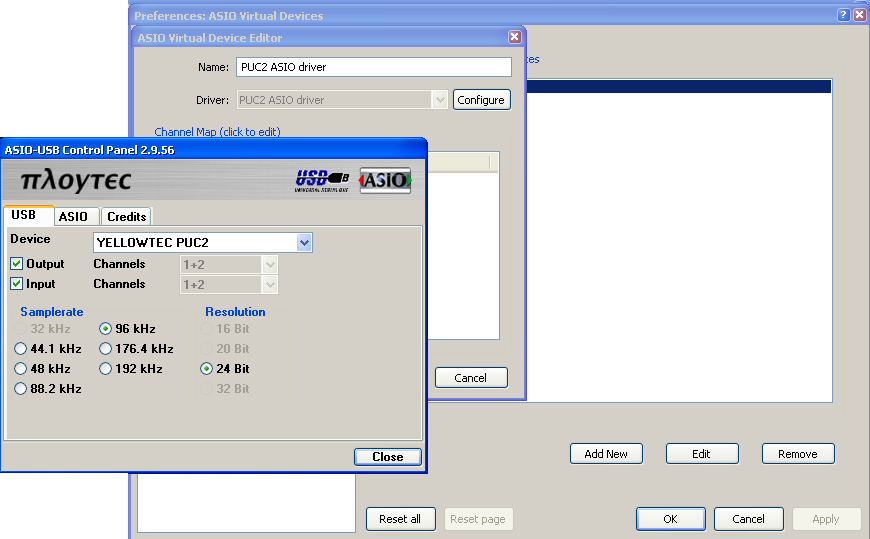Open help in Preferences title bar
The height and width of the screenshot is (539, 870).
coord(843,15)
